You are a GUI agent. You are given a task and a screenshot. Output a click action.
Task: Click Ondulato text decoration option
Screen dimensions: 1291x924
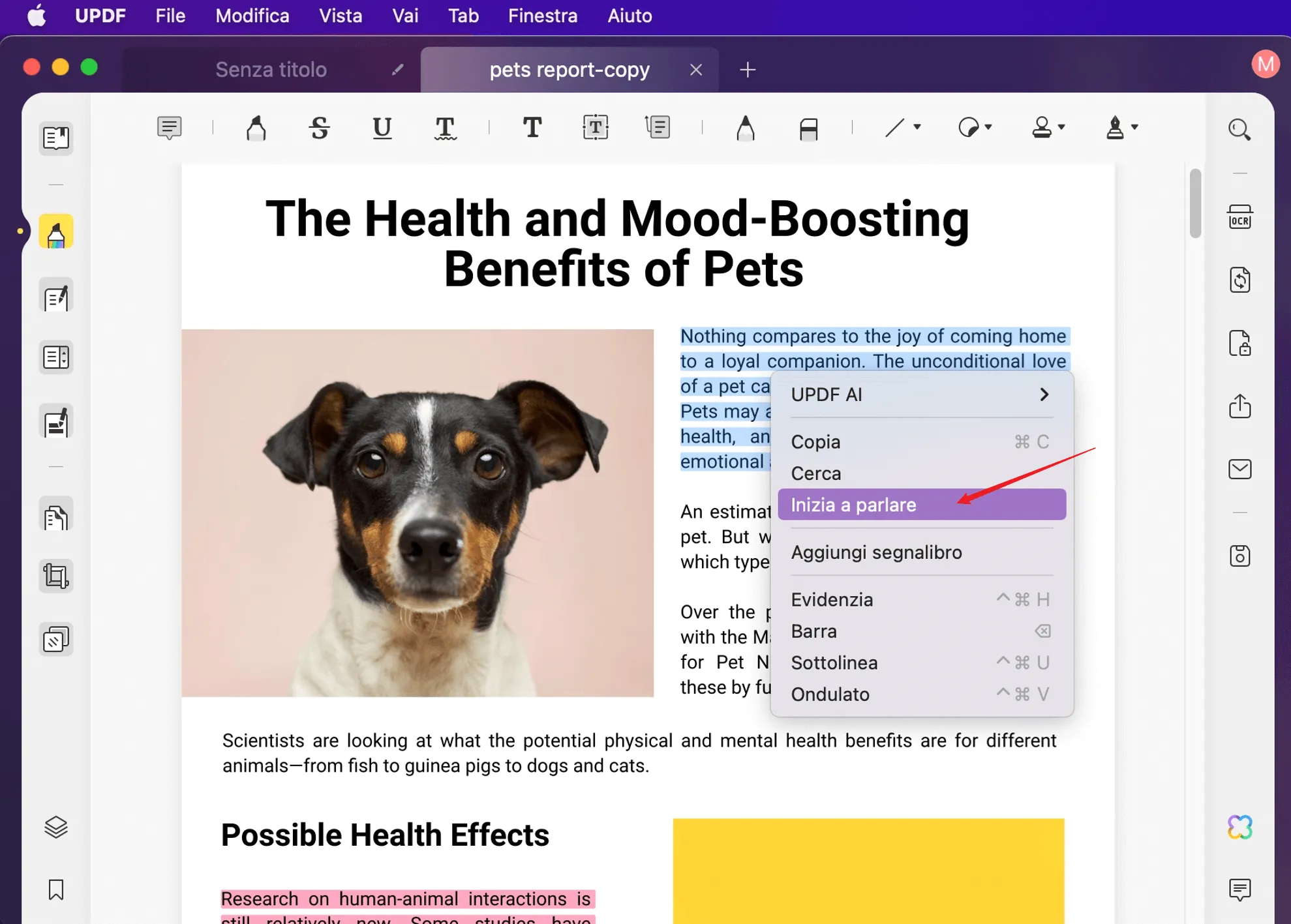pos(830,694)
